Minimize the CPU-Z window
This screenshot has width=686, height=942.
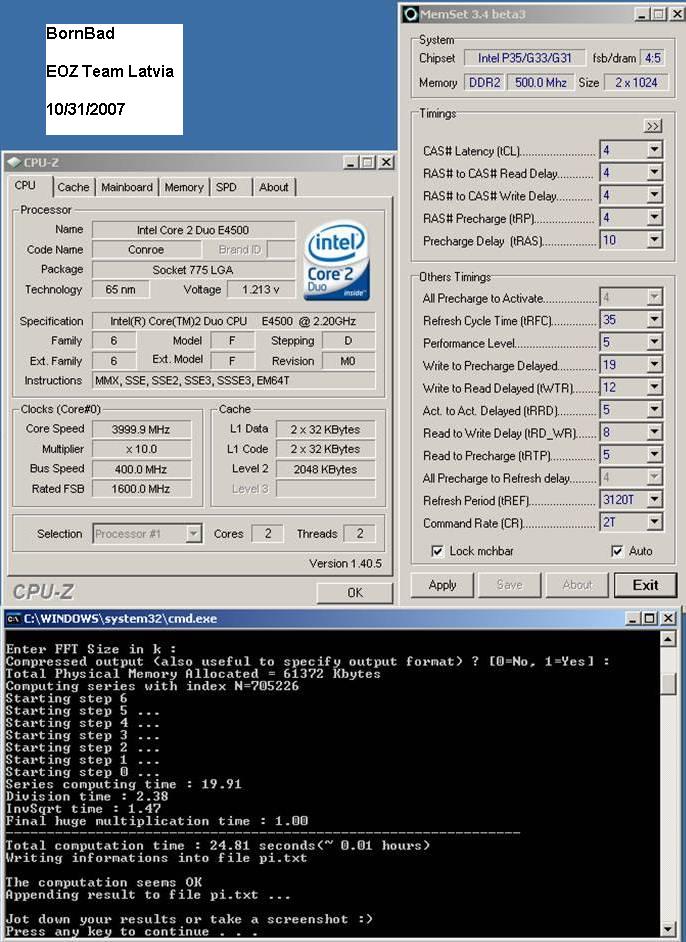point(352,162)
